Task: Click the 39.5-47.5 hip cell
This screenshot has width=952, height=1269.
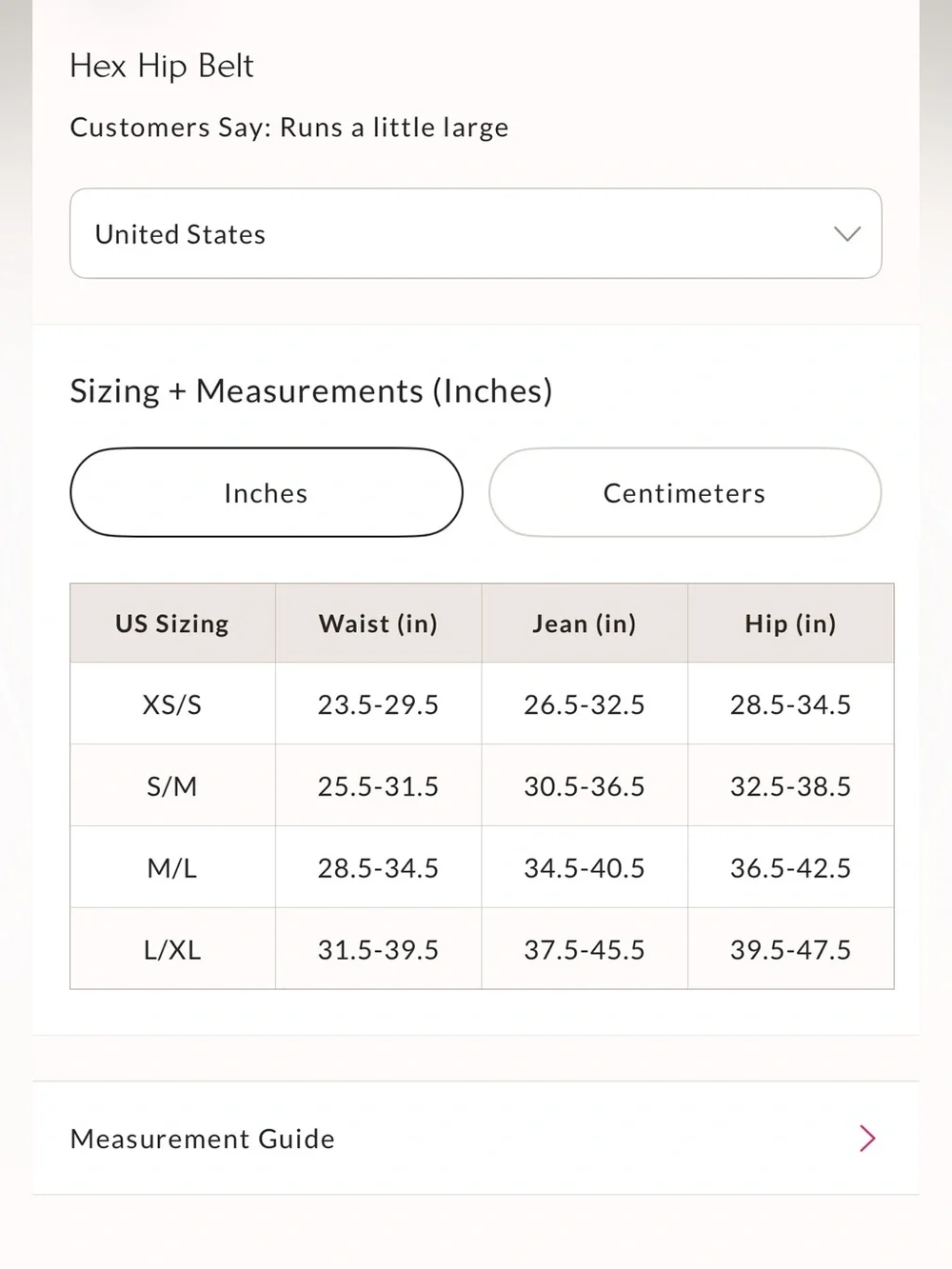Action: pos(791,950)
